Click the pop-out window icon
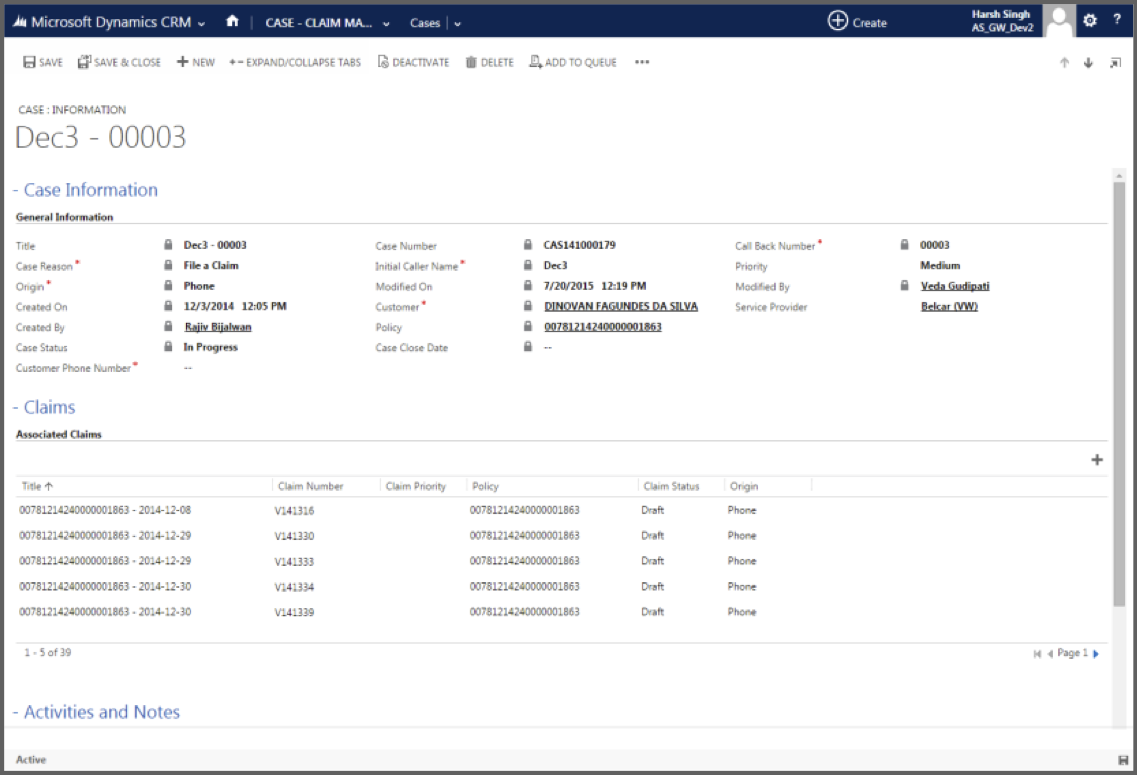 (1115, 63)
